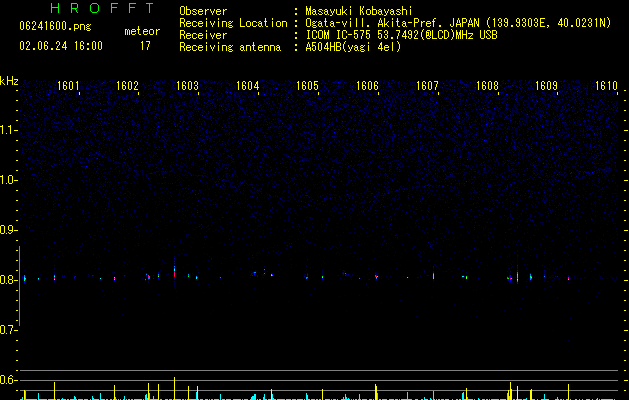
Task: Click the 1.0 kHz axis label
Action: point(8,180)
